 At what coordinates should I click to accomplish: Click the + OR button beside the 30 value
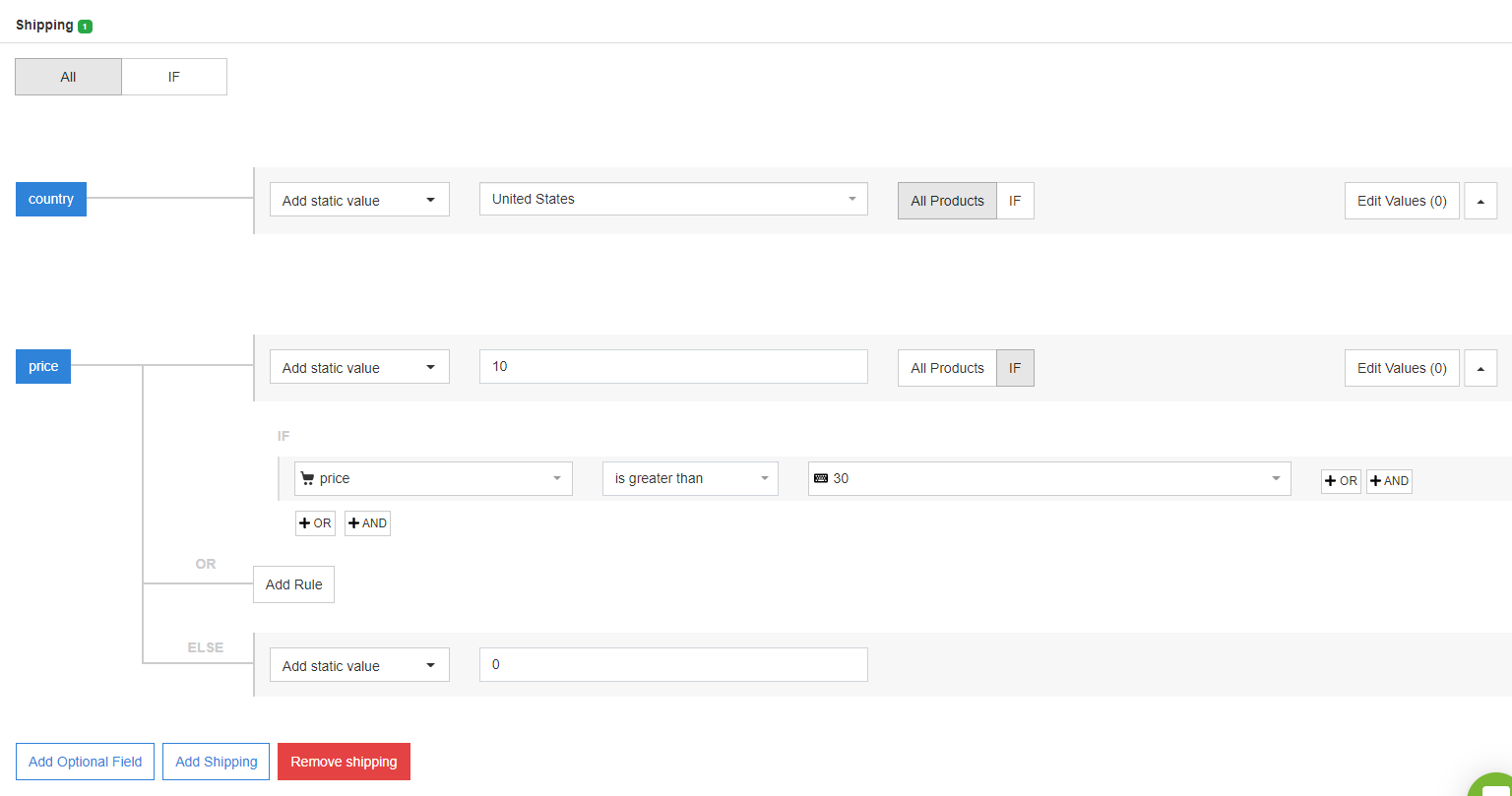click(1341, 481)
